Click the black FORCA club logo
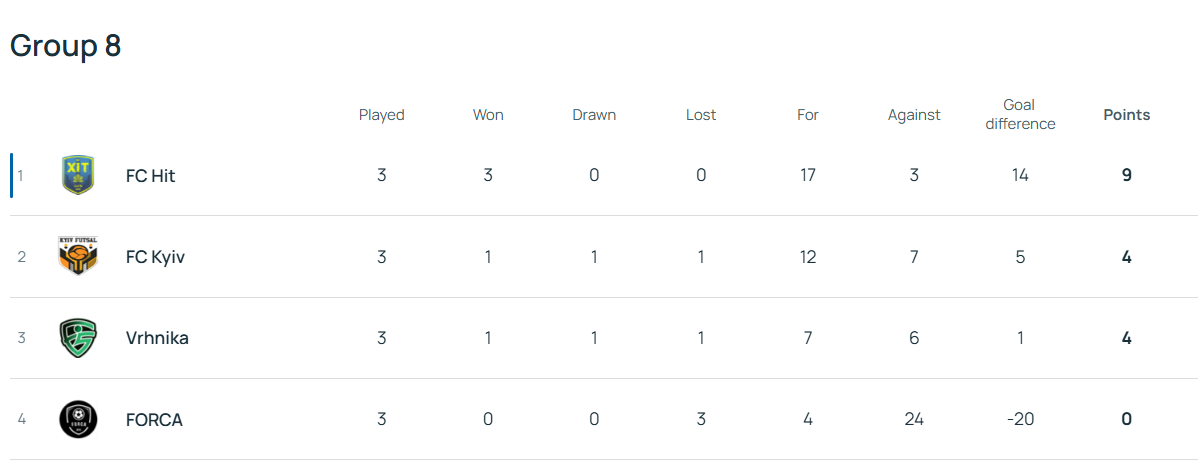 (x=78, y=419)
